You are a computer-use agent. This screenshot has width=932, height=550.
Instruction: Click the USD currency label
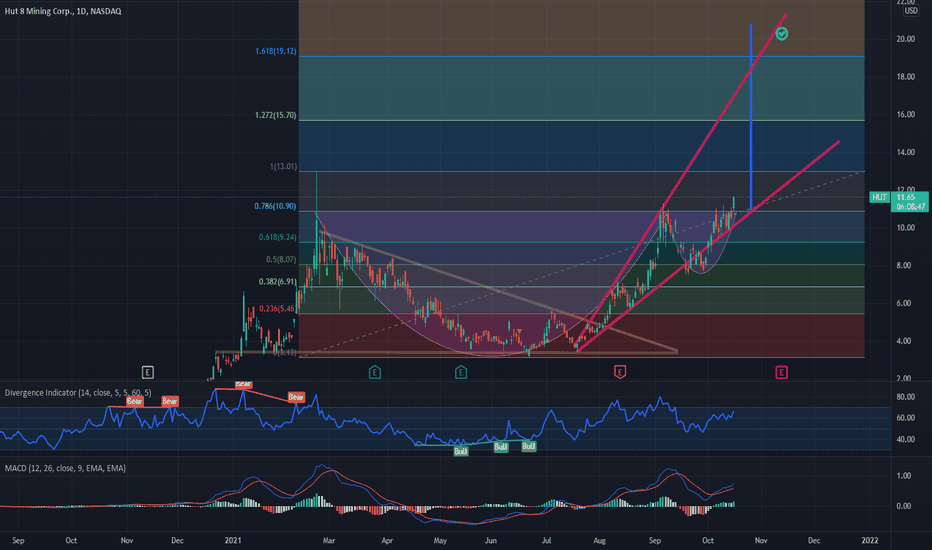(911, 11)
